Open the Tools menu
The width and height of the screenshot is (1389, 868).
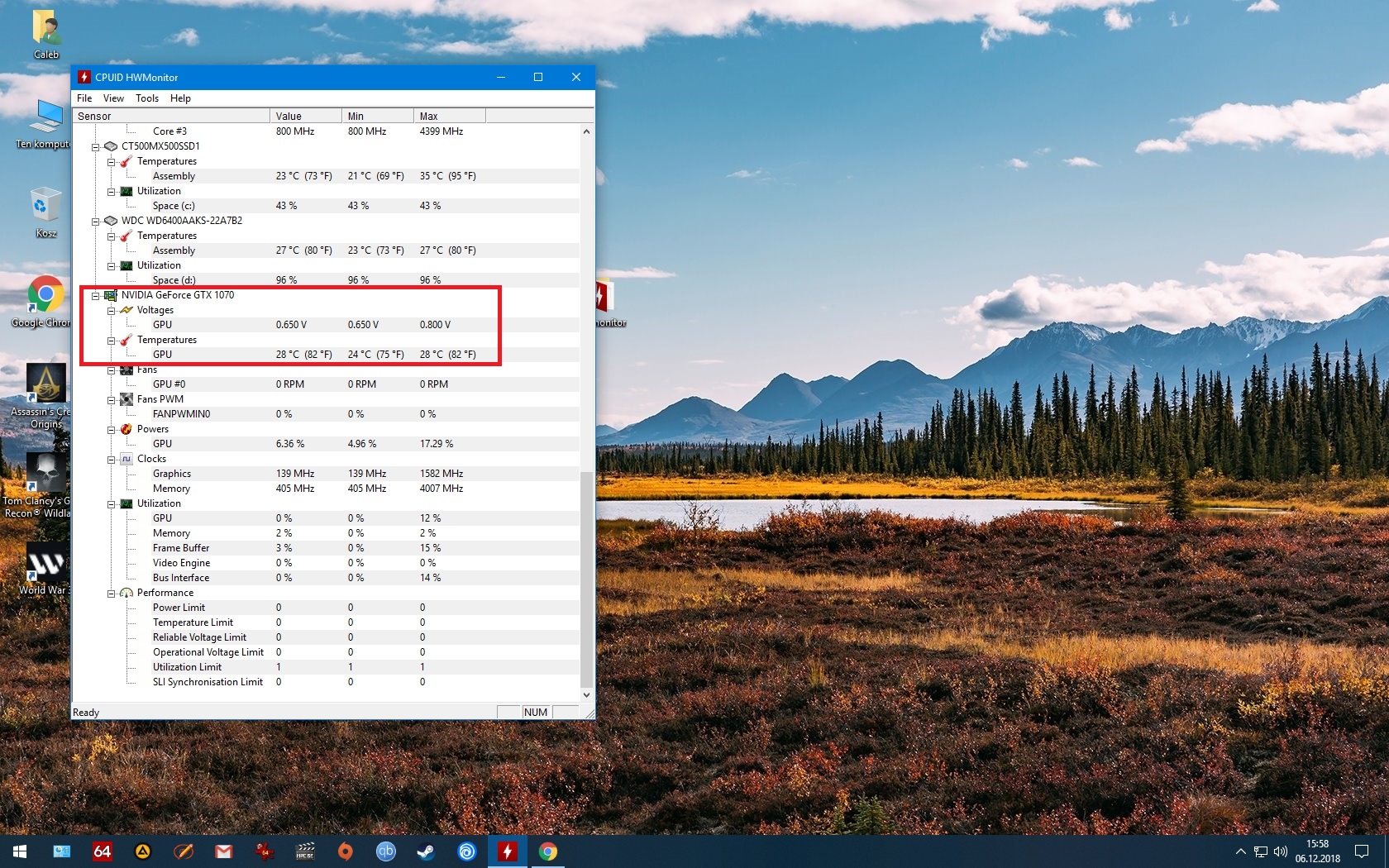[x=147, y=98]
